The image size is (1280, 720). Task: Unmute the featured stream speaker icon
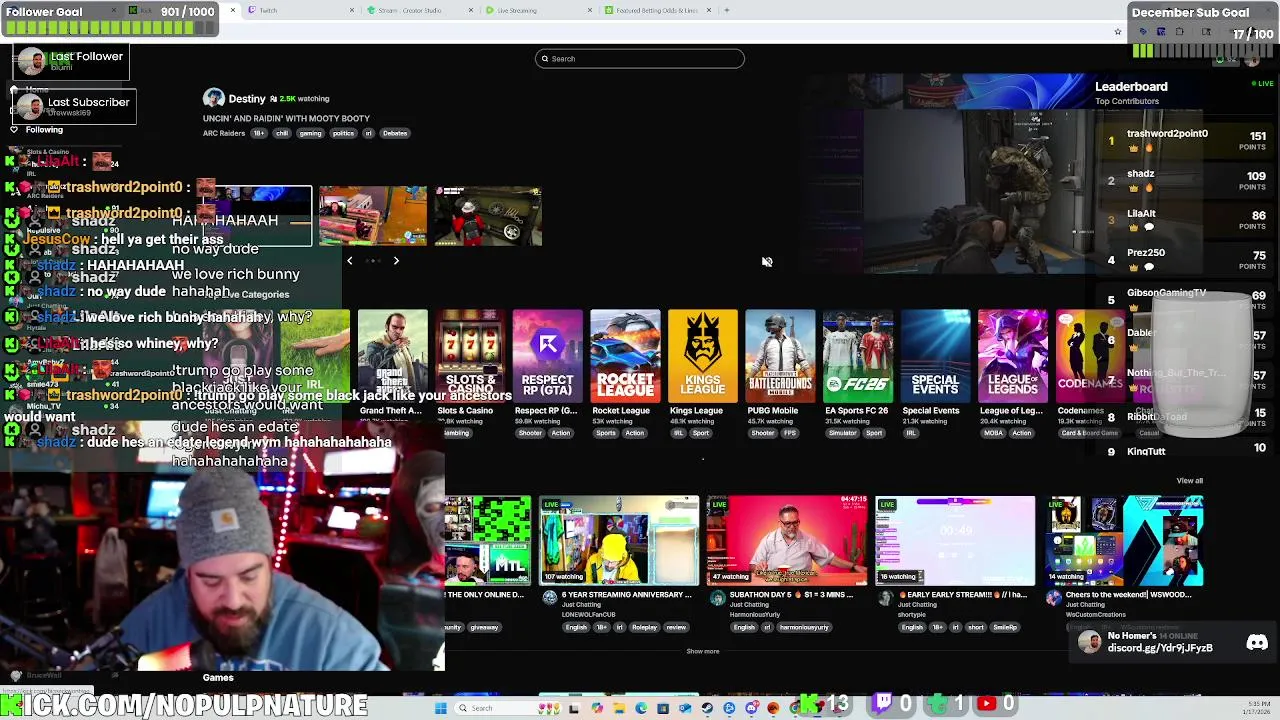click(767, 262)
